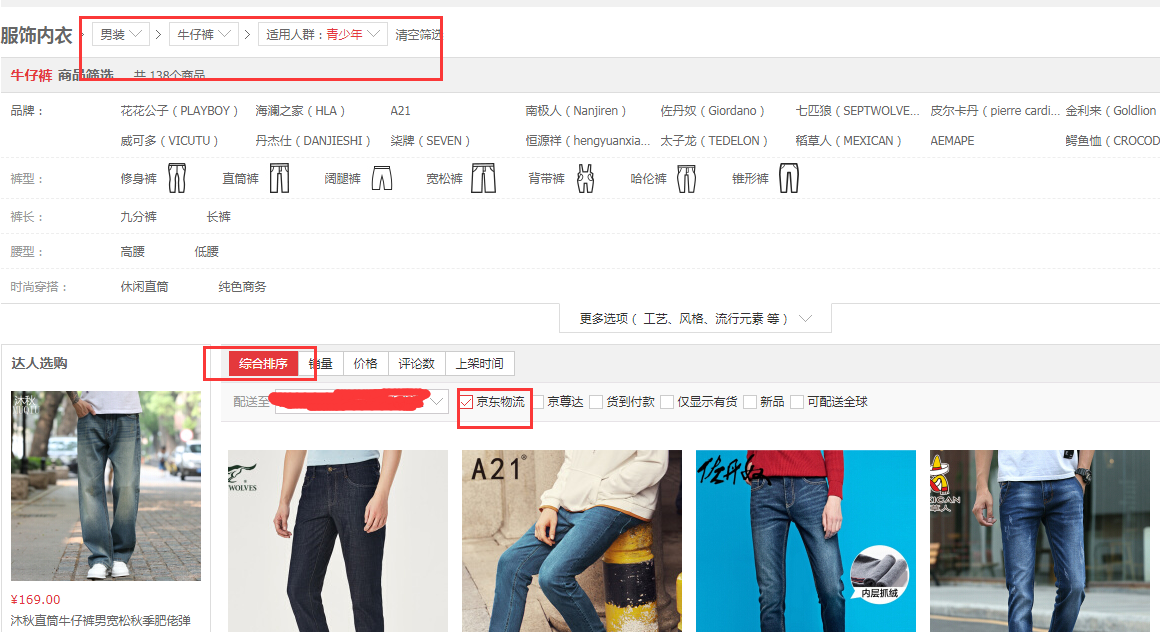The height and width of the screenshot is (632, 1160).
Task: Click 清空筛选 to clear filters
Action: [418, 35]
